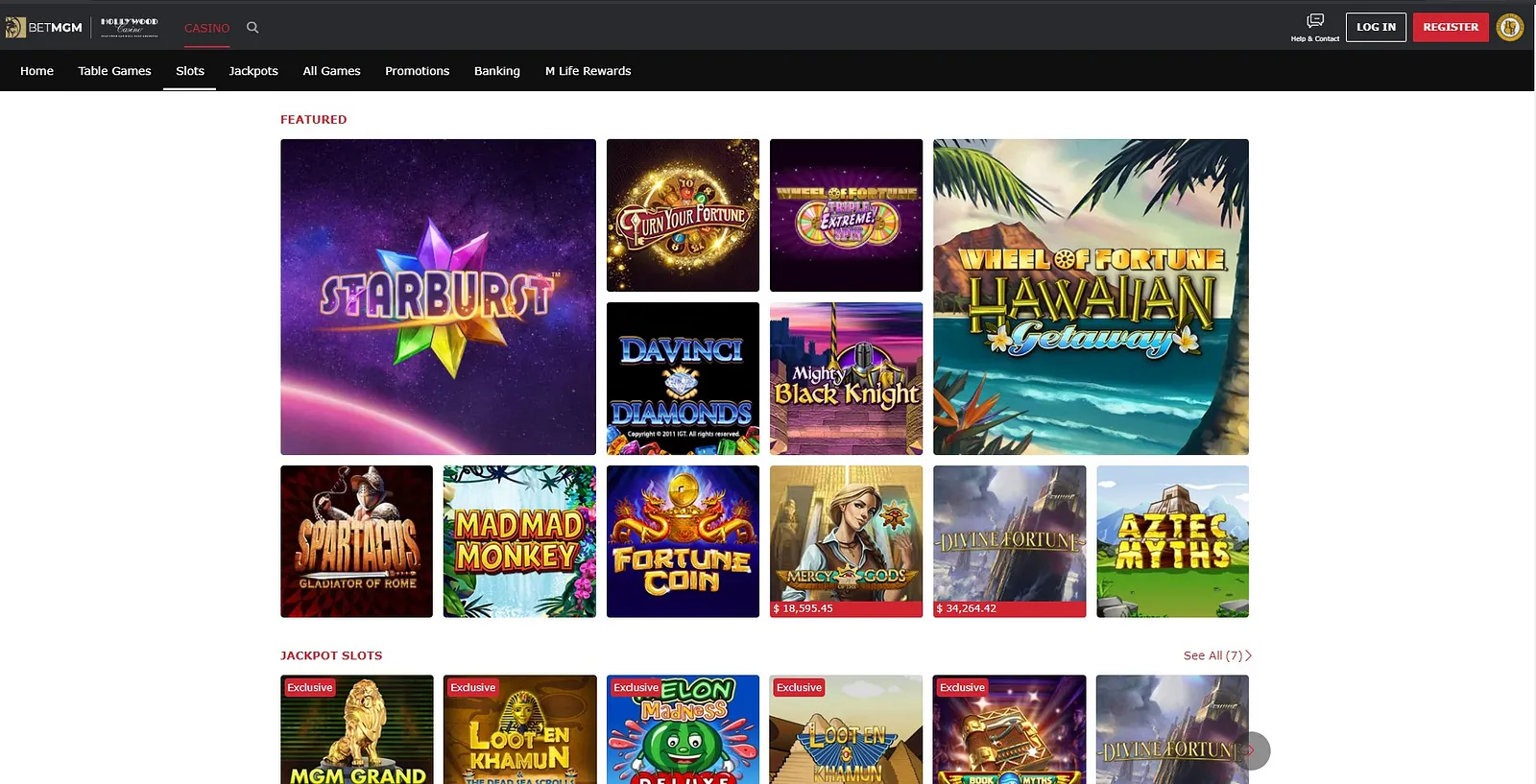Viewport: 1536px width, 784px height.
Task: Open the search magnifier icon
Action: click(x=252, y=28)
